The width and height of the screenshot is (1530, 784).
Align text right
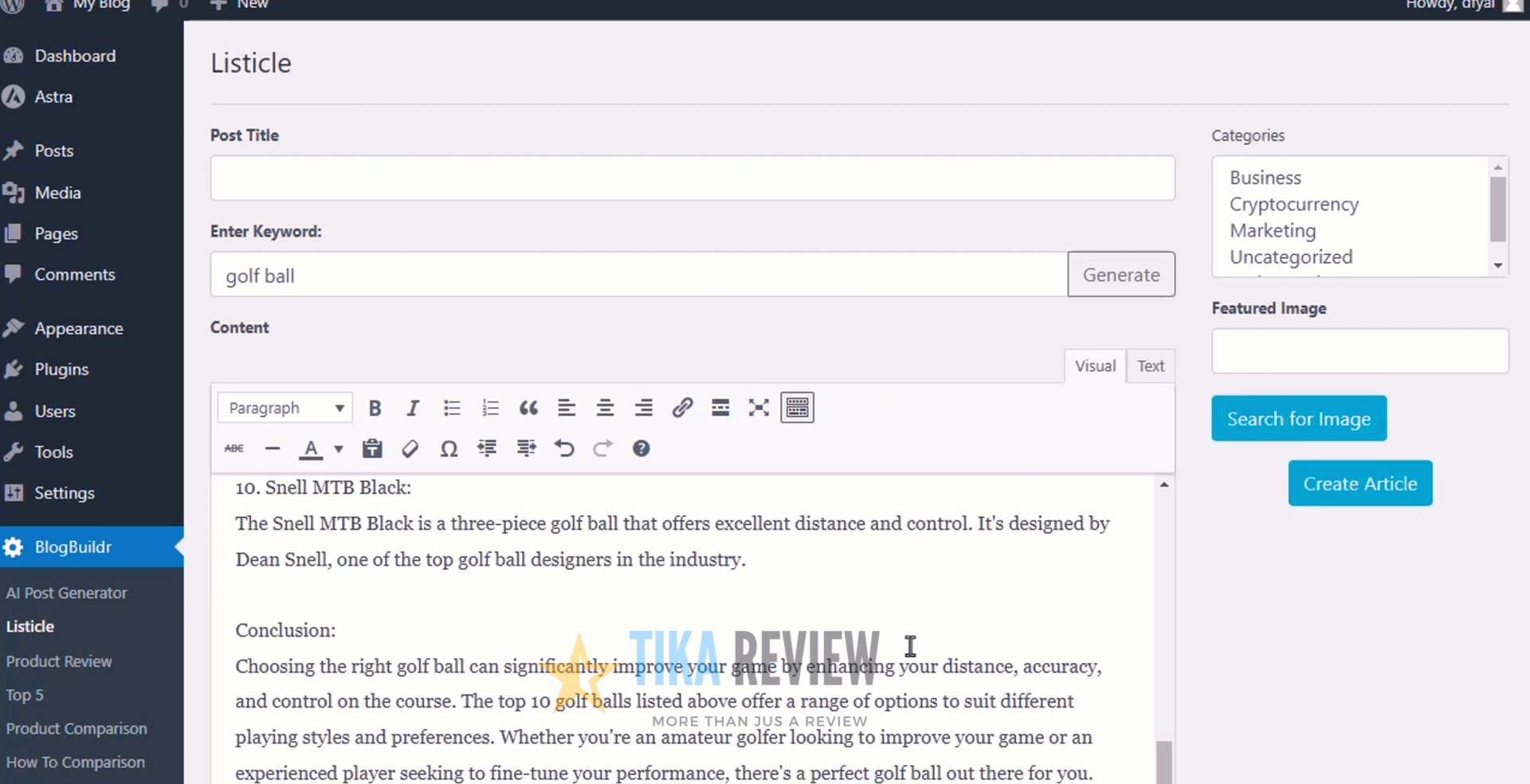(643, 408)
